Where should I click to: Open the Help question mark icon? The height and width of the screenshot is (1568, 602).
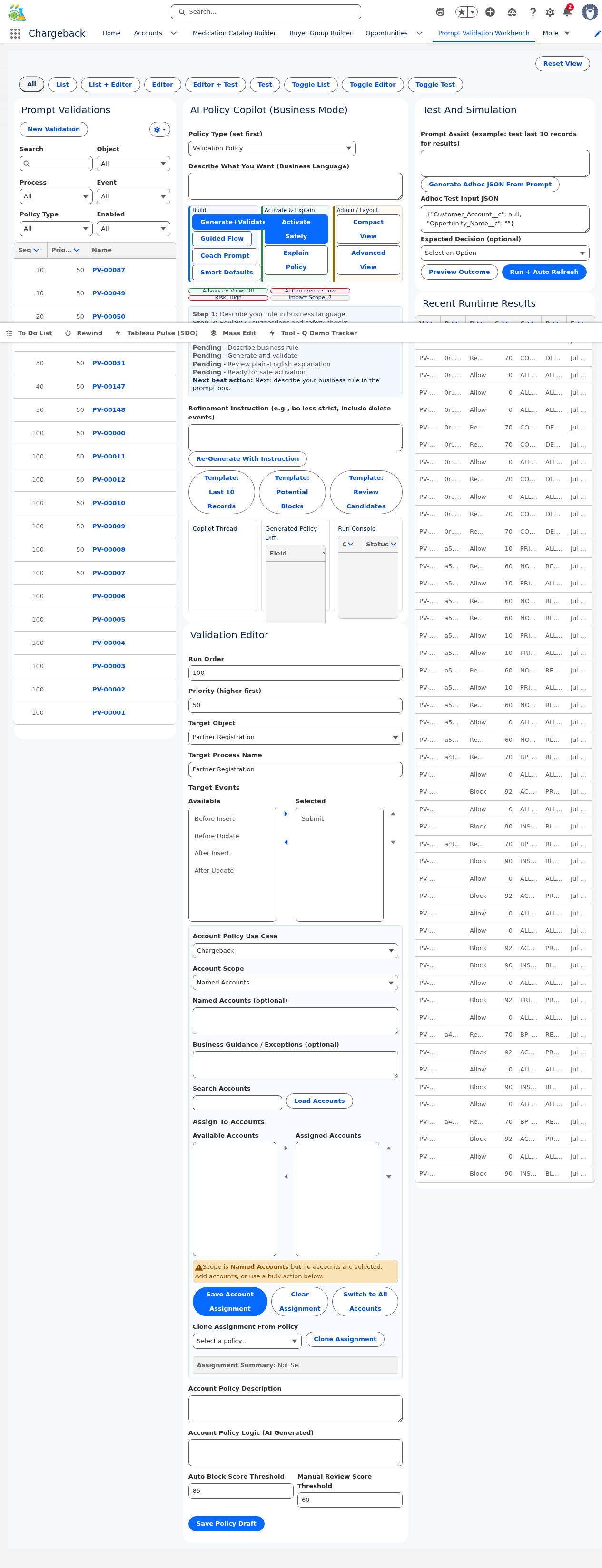point(533,11)
